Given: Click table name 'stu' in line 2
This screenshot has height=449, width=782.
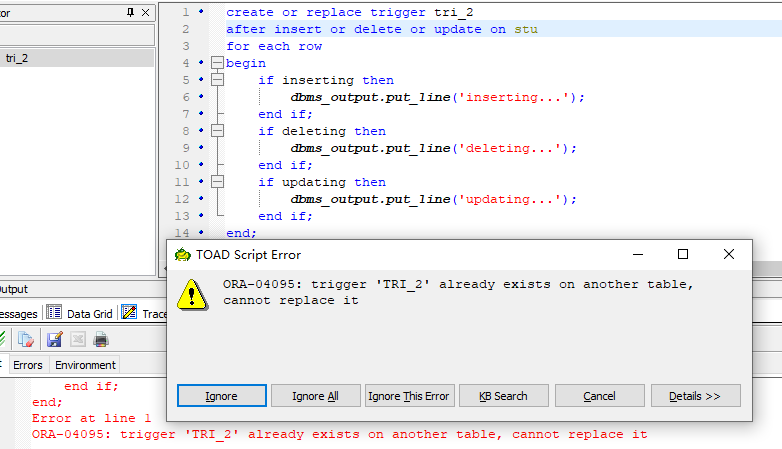Looking at the screenshot, I should coord(526,29).
